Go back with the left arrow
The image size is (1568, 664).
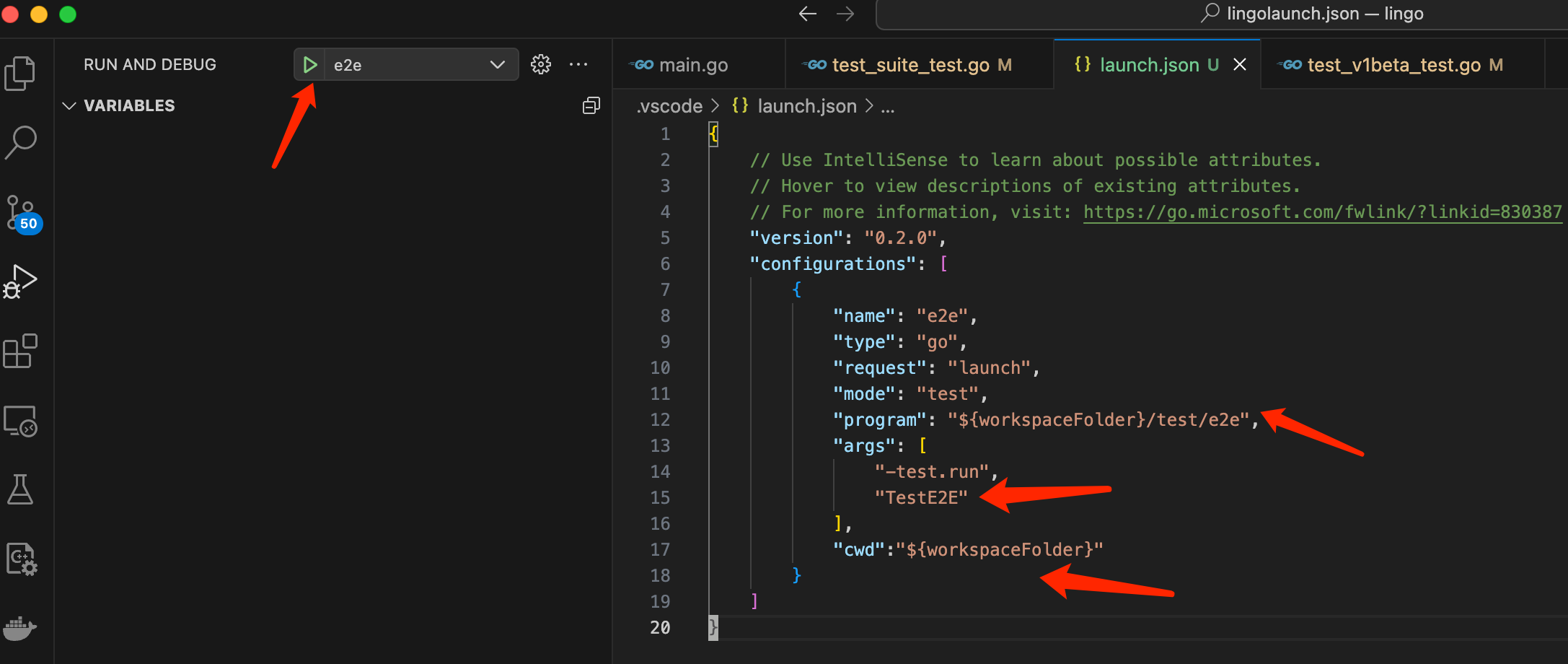pos(808,14)
